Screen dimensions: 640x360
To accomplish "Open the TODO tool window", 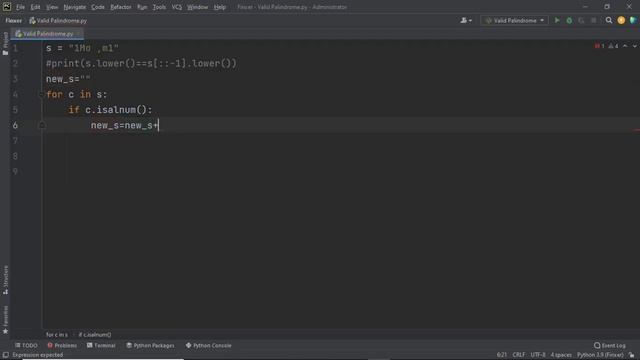I will [26, 345].
